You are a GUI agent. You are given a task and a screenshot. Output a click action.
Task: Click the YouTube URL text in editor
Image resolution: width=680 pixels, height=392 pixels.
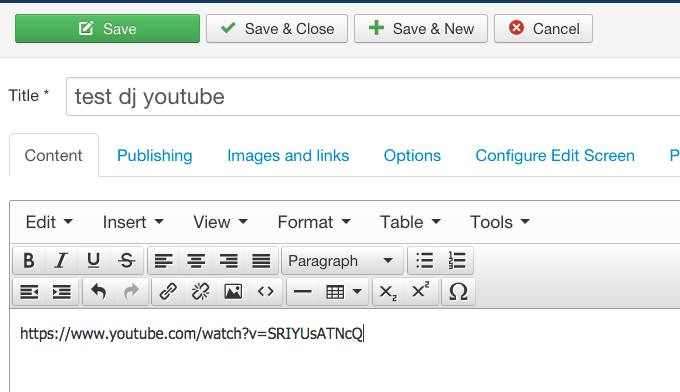(x=191, y=333)
